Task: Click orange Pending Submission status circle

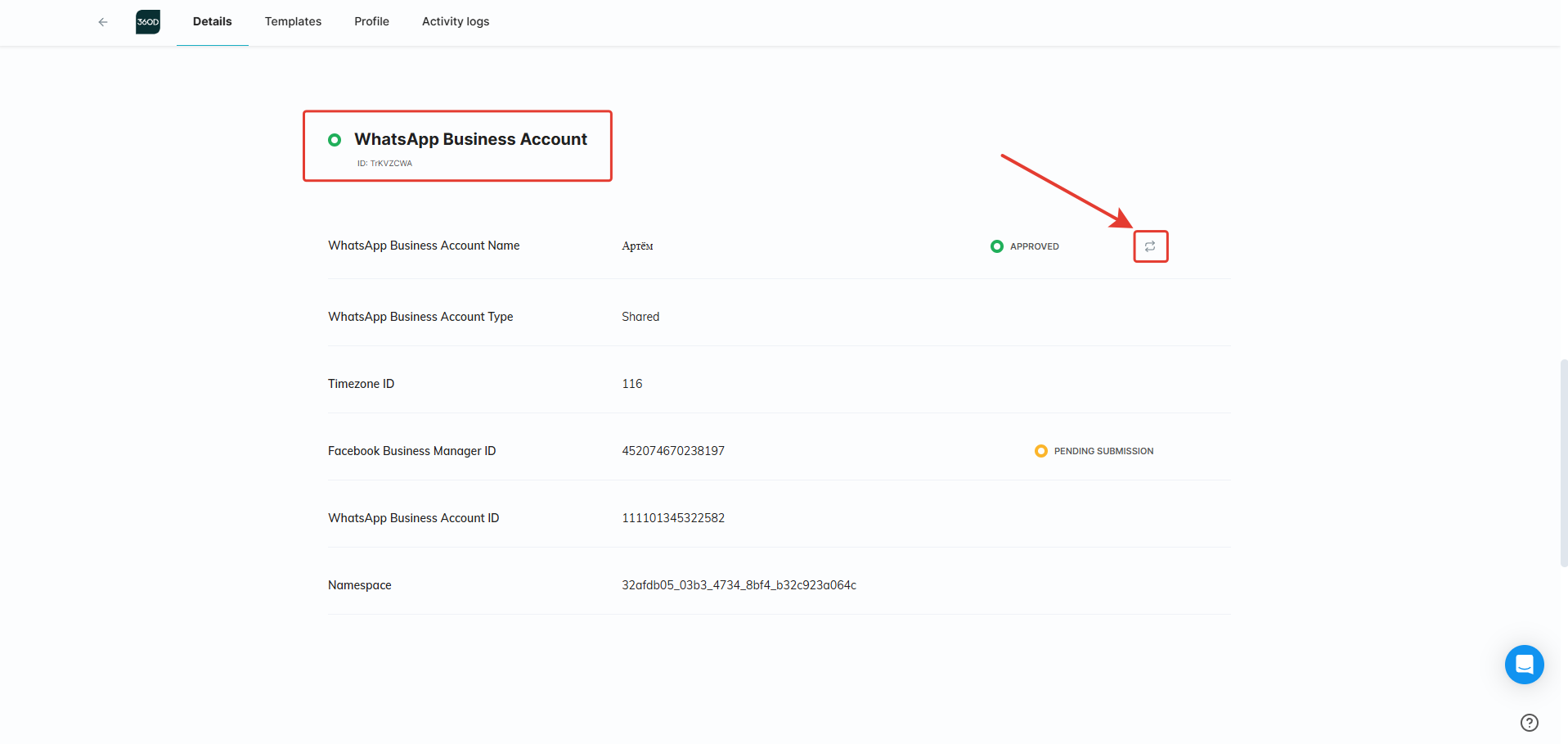Action: (1041, 451)
